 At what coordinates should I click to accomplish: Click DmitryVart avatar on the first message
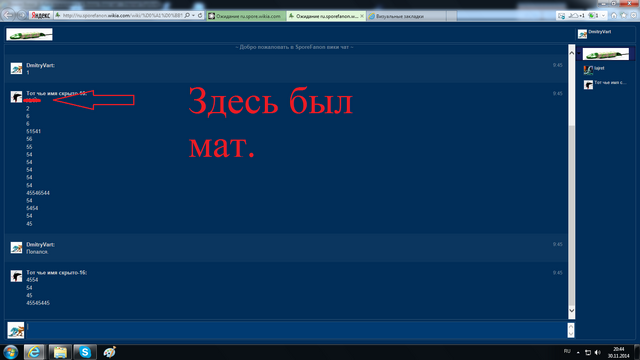coord(16,68)
